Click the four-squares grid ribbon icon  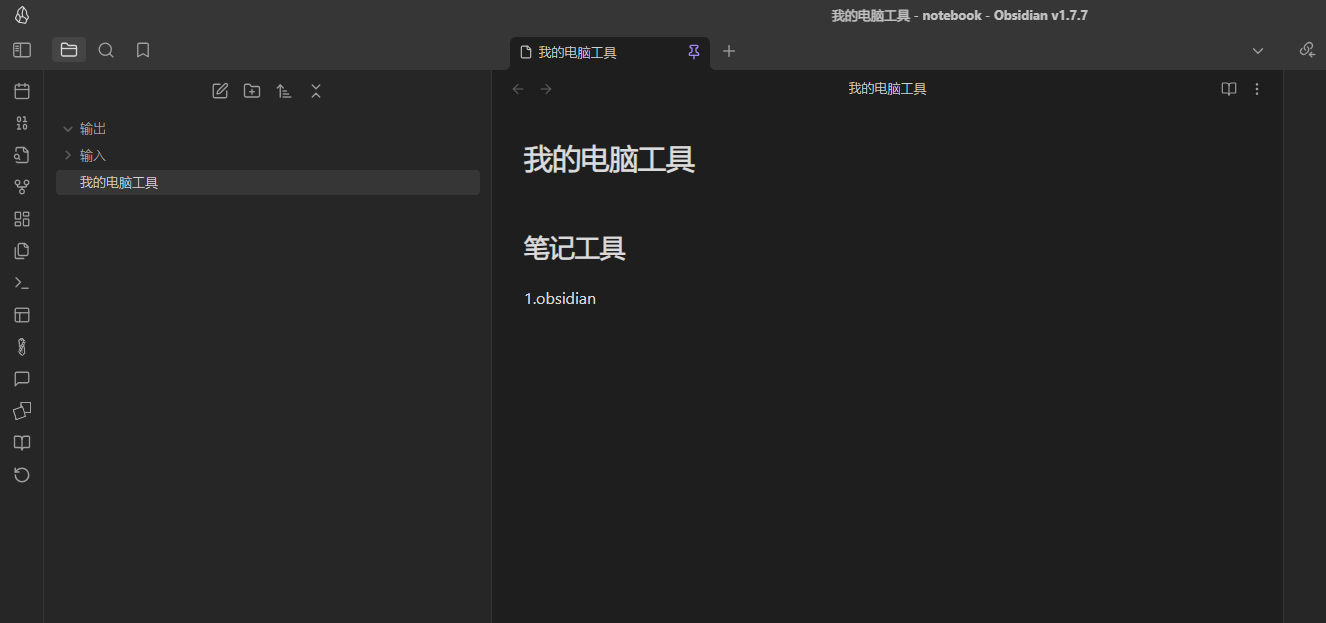22,219
